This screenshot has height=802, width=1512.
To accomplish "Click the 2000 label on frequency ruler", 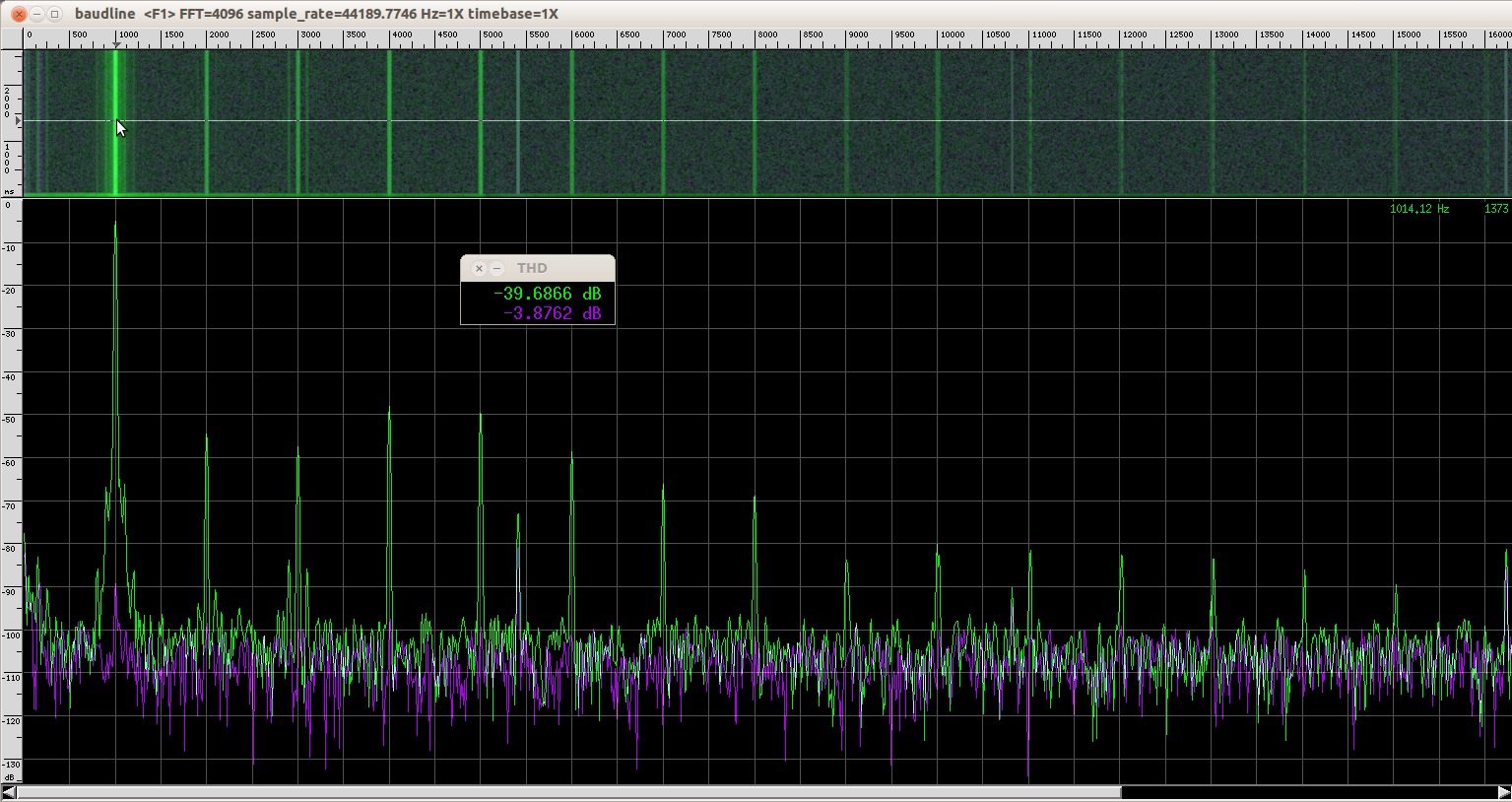I will (219, 34).
